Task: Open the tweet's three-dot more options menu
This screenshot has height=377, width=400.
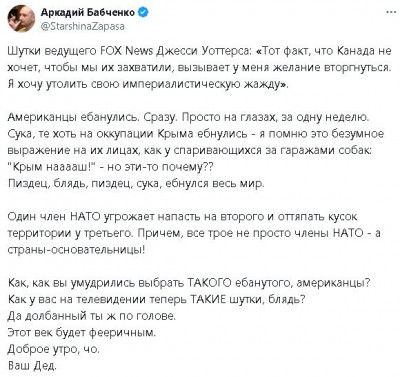Action: coord(391,12)
